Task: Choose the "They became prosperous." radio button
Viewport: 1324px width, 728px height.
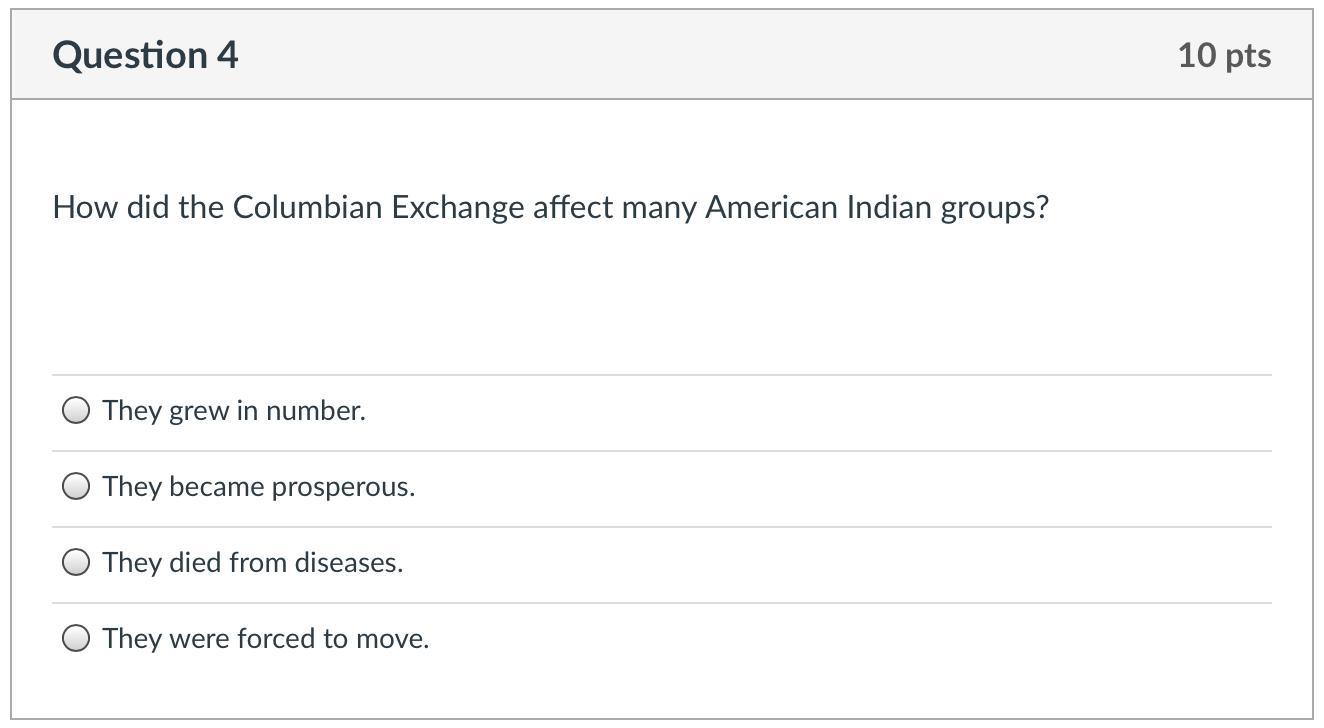Action: coord(76,486)
